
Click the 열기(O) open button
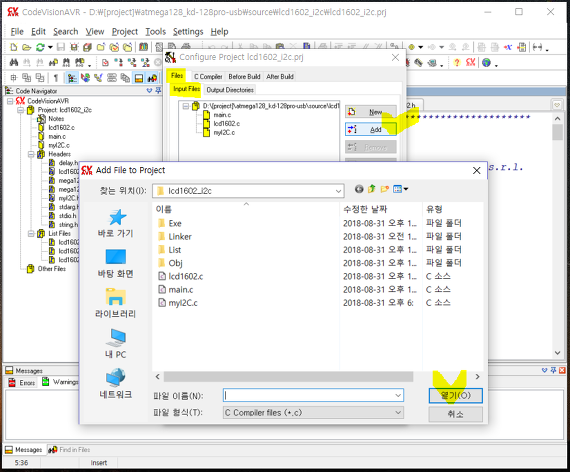tap(455, 396)
